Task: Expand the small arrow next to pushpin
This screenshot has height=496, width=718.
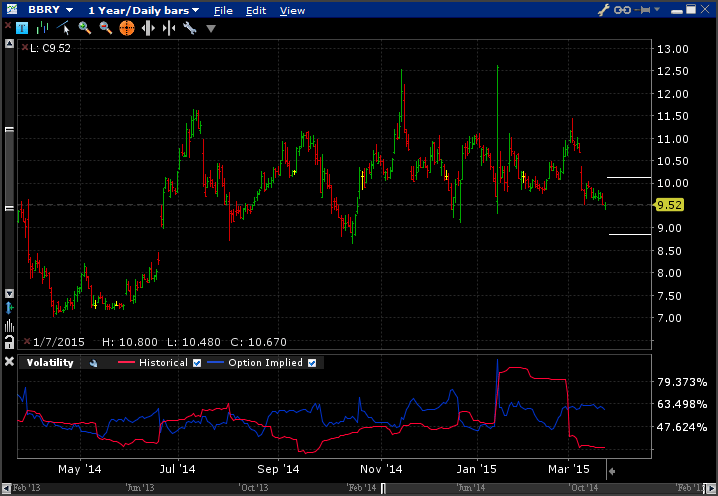Action: click(x=657, y=9)
